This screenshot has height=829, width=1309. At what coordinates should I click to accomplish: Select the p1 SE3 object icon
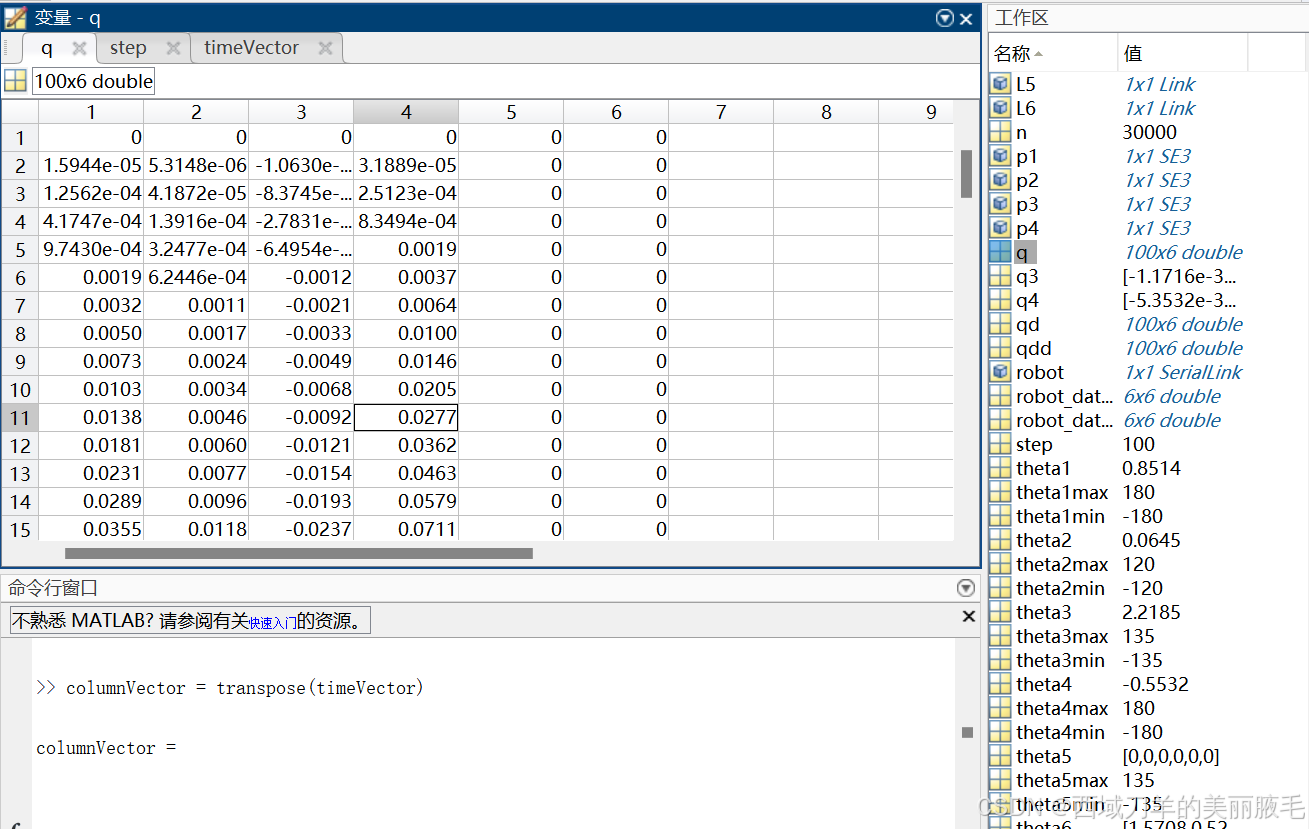click(1000, 156)
